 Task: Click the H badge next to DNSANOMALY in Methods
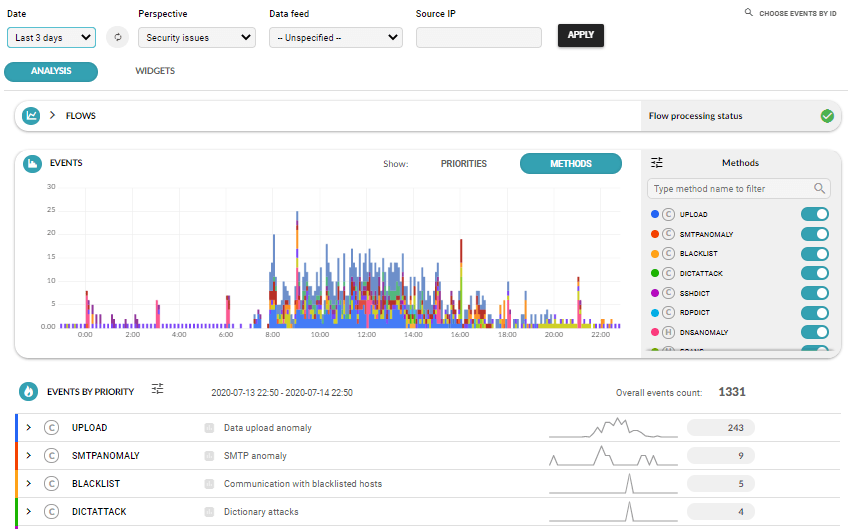[668, 332]
